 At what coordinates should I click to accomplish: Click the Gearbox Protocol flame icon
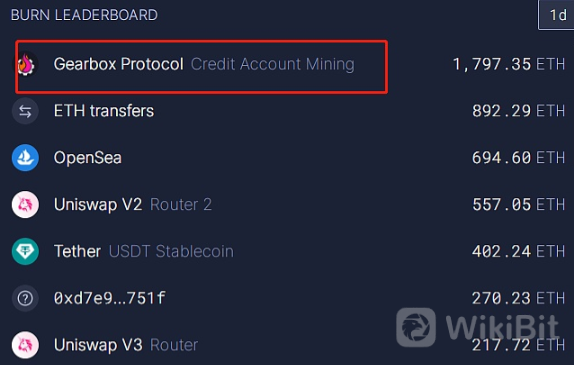tap(26, 64)
